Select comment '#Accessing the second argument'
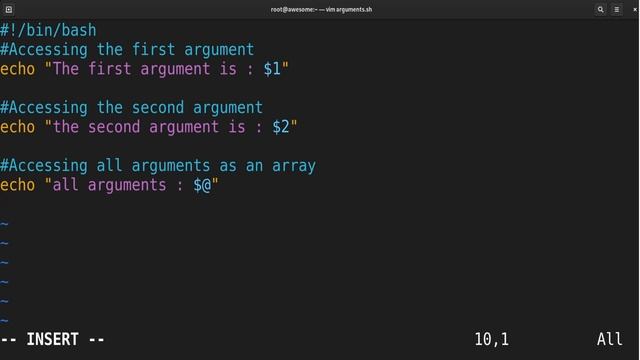 pyautogui.click(x=131, y=108)
